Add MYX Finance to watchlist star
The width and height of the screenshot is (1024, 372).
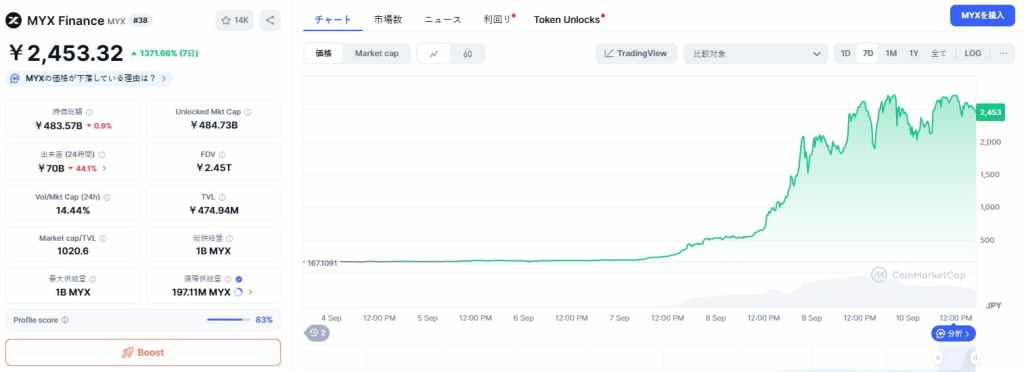pyautogui.click(x=234, y=20)
